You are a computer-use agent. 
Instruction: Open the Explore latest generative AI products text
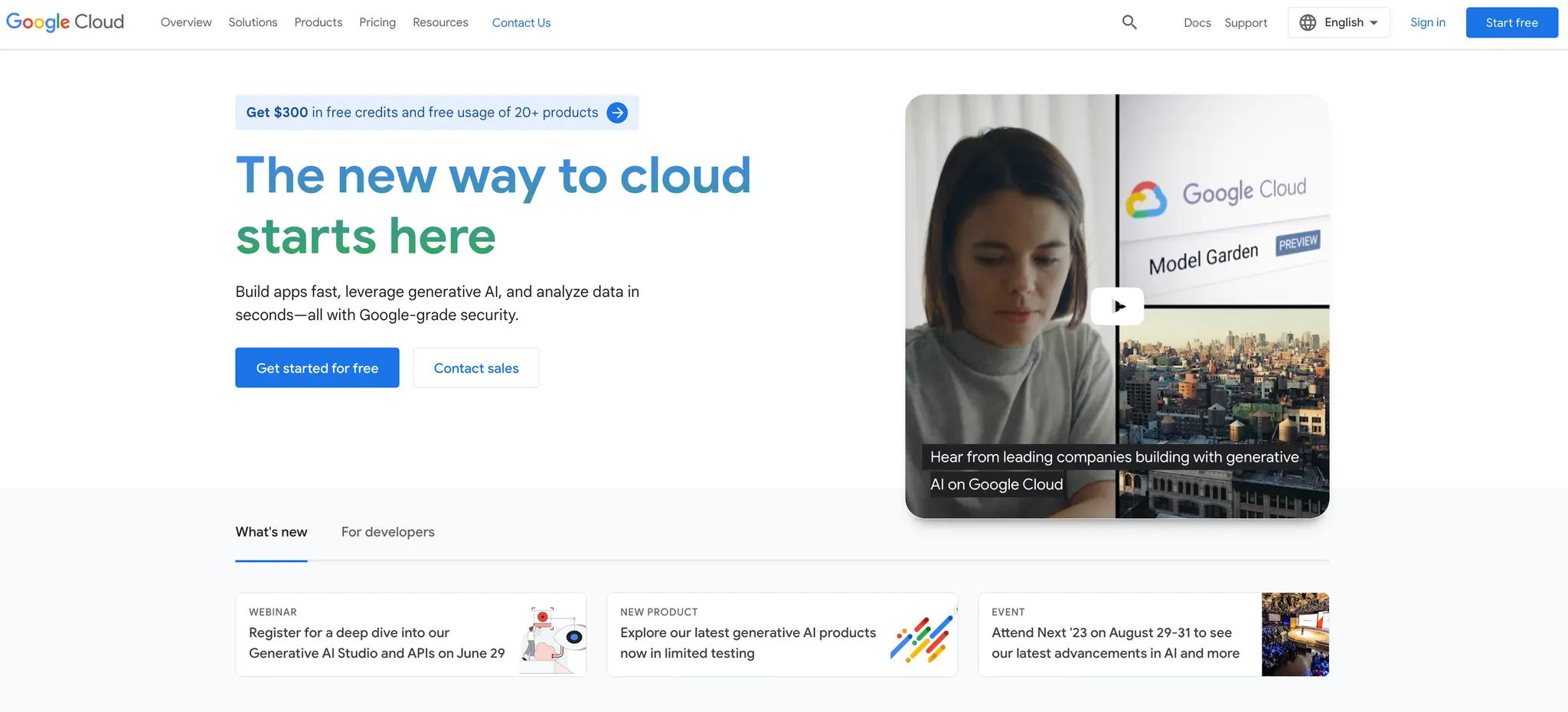coord(748,643)
